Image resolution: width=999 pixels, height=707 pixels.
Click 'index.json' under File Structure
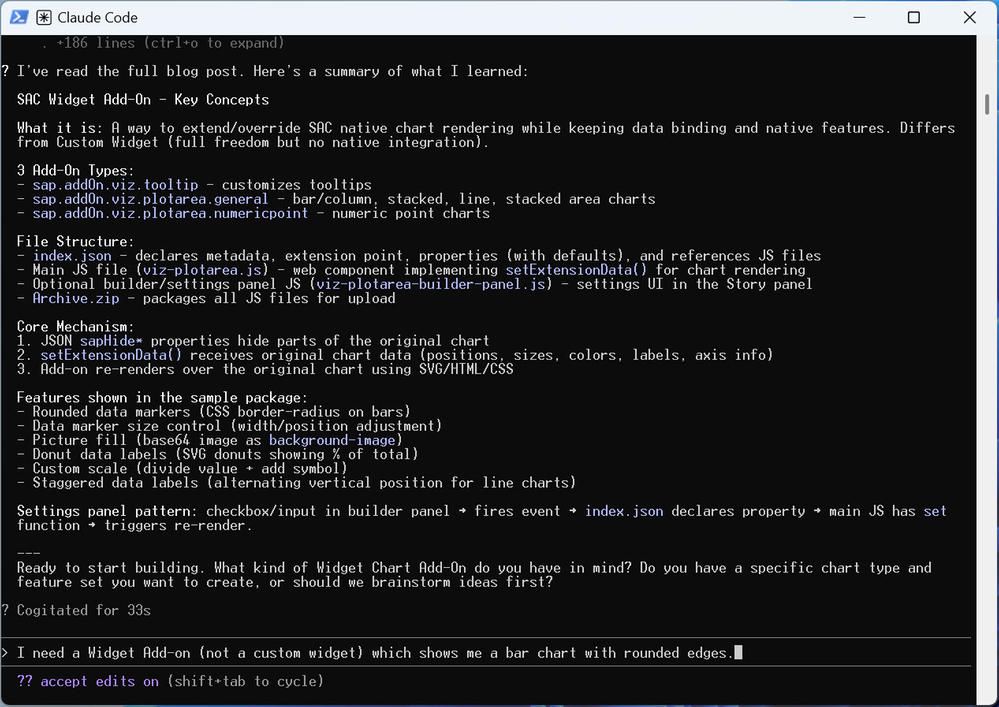72,256
